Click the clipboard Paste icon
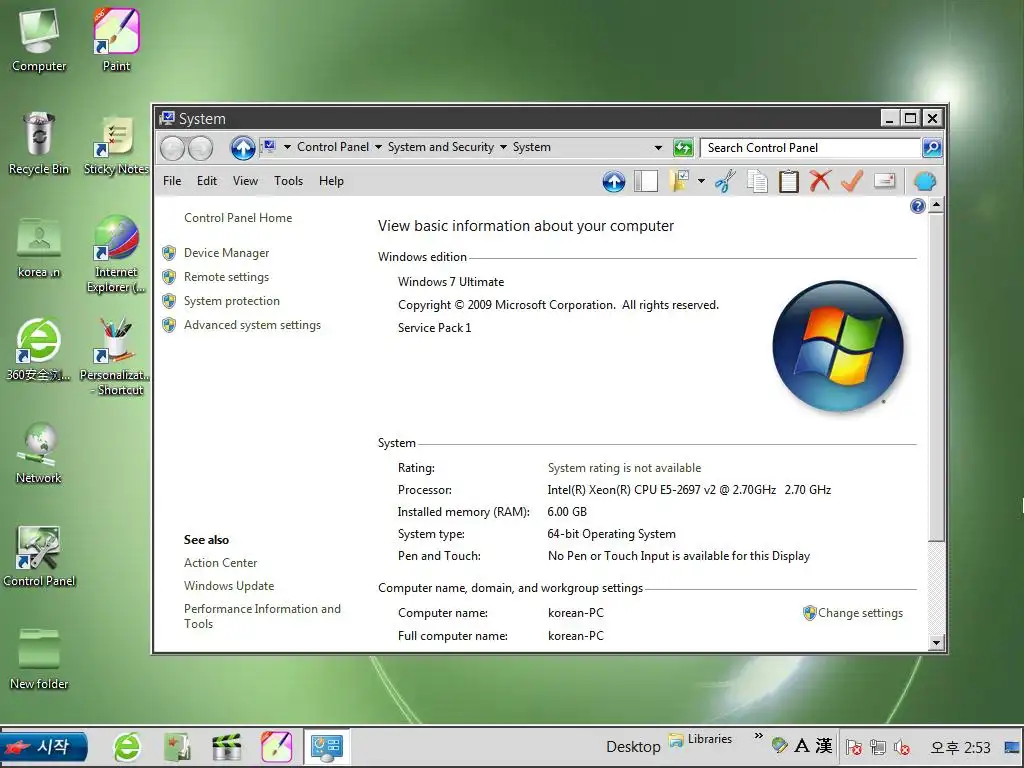 click(789, 181)
